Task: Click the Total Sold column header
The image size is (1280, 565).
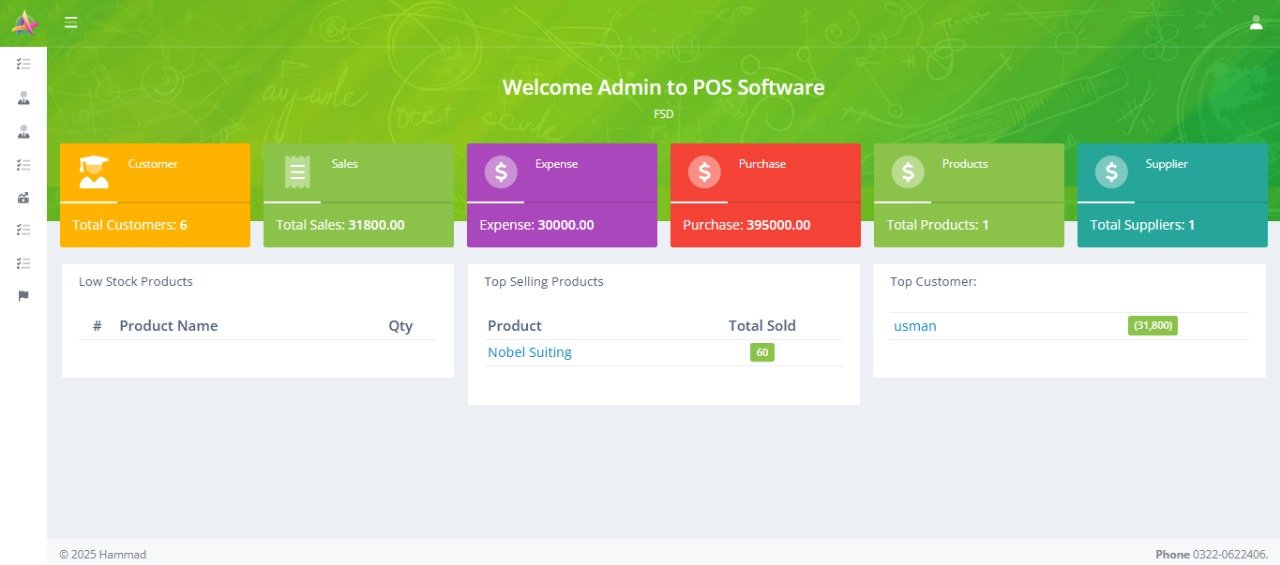Action: (x=762, y=326)
